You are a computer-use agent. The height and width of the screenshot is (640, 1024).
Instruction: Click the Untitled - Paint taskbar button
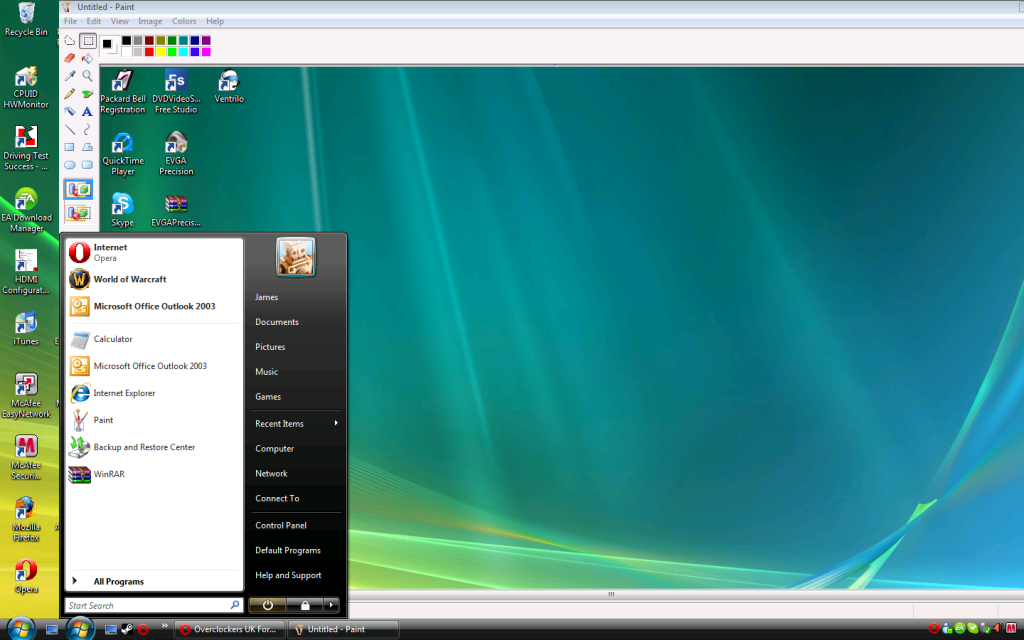[344, 630]
